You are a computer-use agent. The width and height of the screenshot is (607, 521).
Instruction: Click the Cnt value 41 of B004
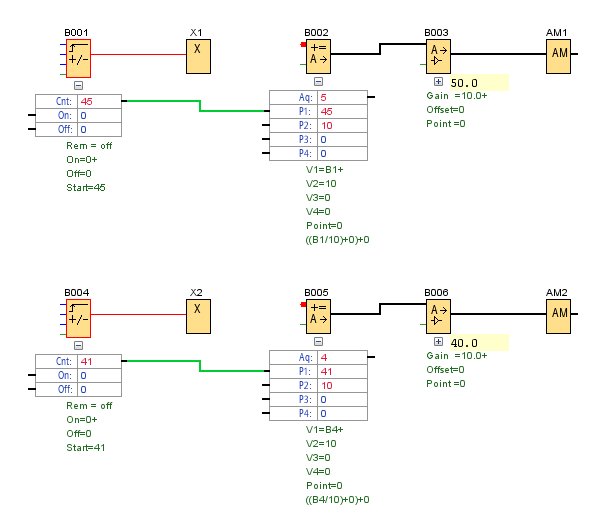(99, 362)
